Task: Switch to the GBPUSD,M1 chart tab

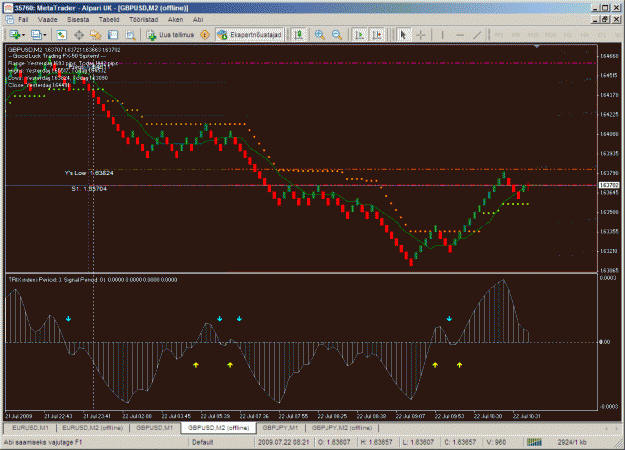Action: click(155, 428)
